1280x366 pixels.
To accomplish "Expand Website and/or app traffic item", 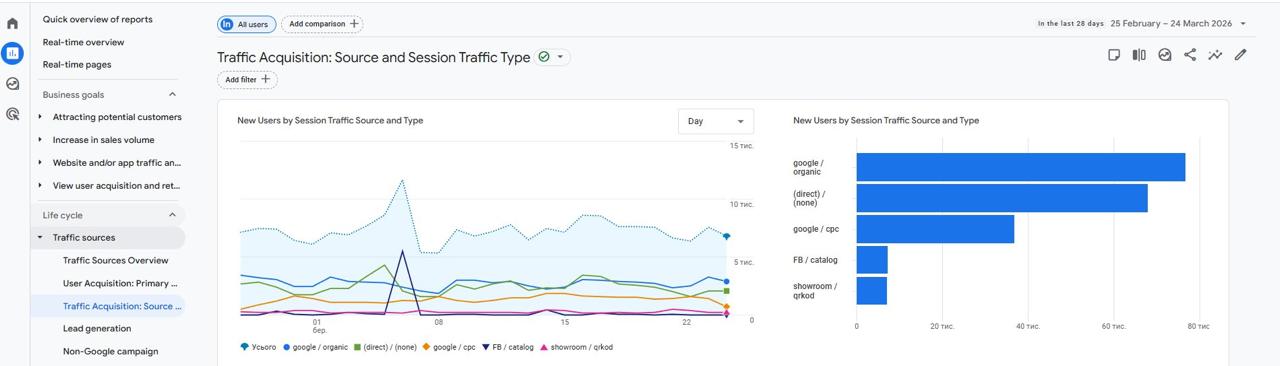I will 40,162.
